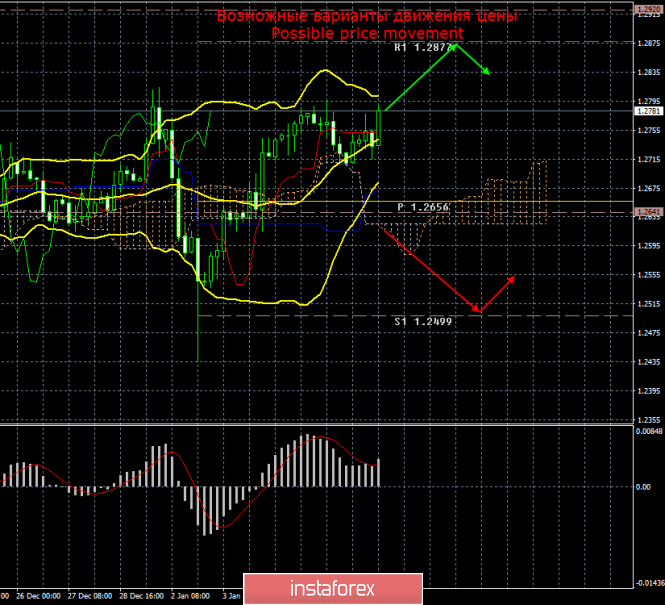Click the 1.2595 price axis label
This screenshot has width=665, height=605.
coord(649,246)
